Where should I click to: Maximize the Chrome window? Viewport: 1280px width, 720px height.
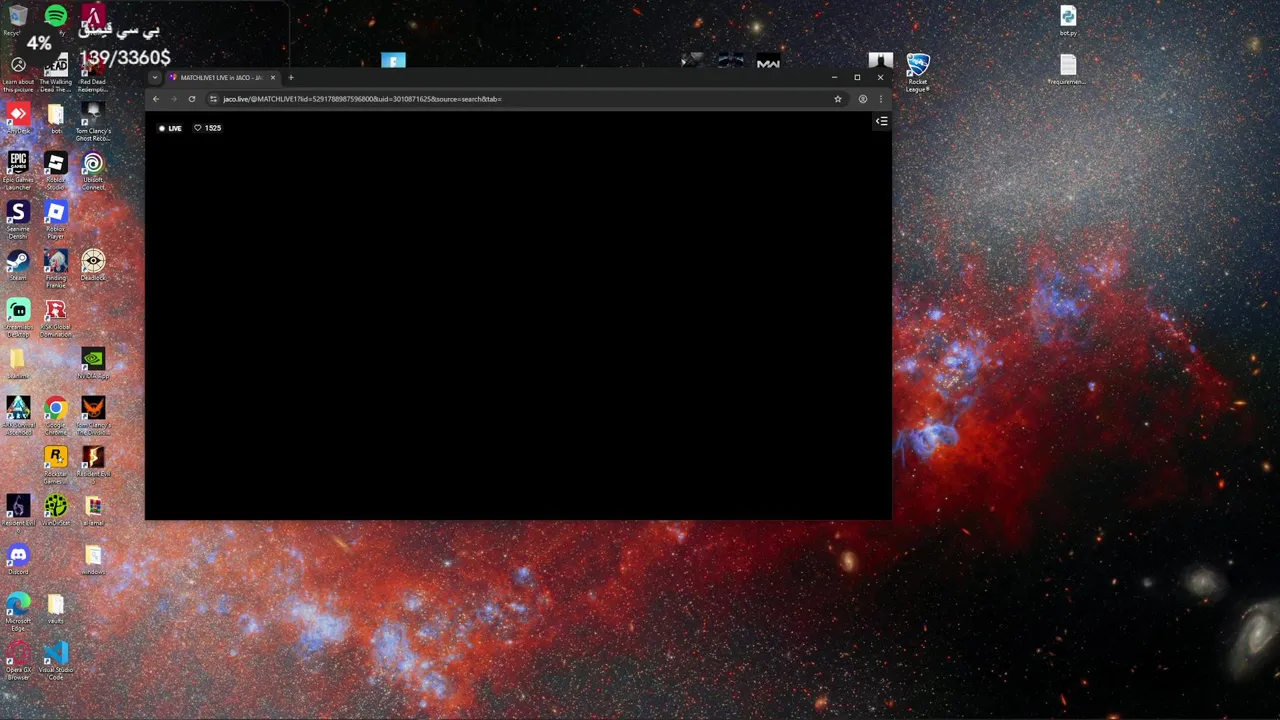pos(857,77)
